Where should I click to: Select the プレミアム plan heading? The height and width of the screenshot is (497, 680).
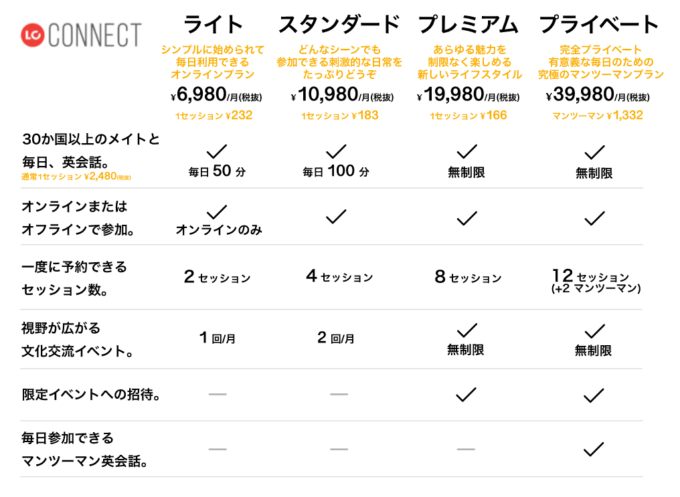[468, 24]
